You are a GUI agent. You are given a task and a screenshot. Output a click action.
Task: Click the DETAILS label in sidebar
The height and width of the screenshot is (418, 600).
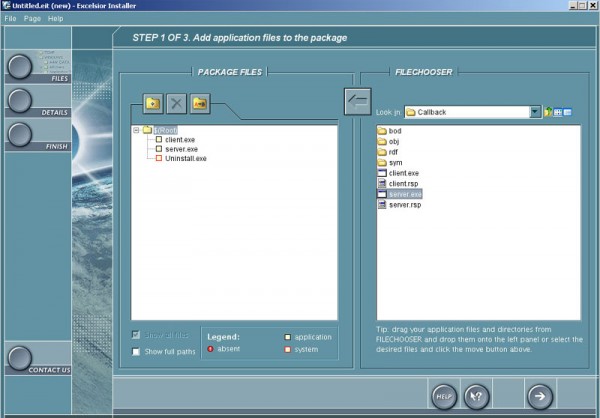(55, 113)
